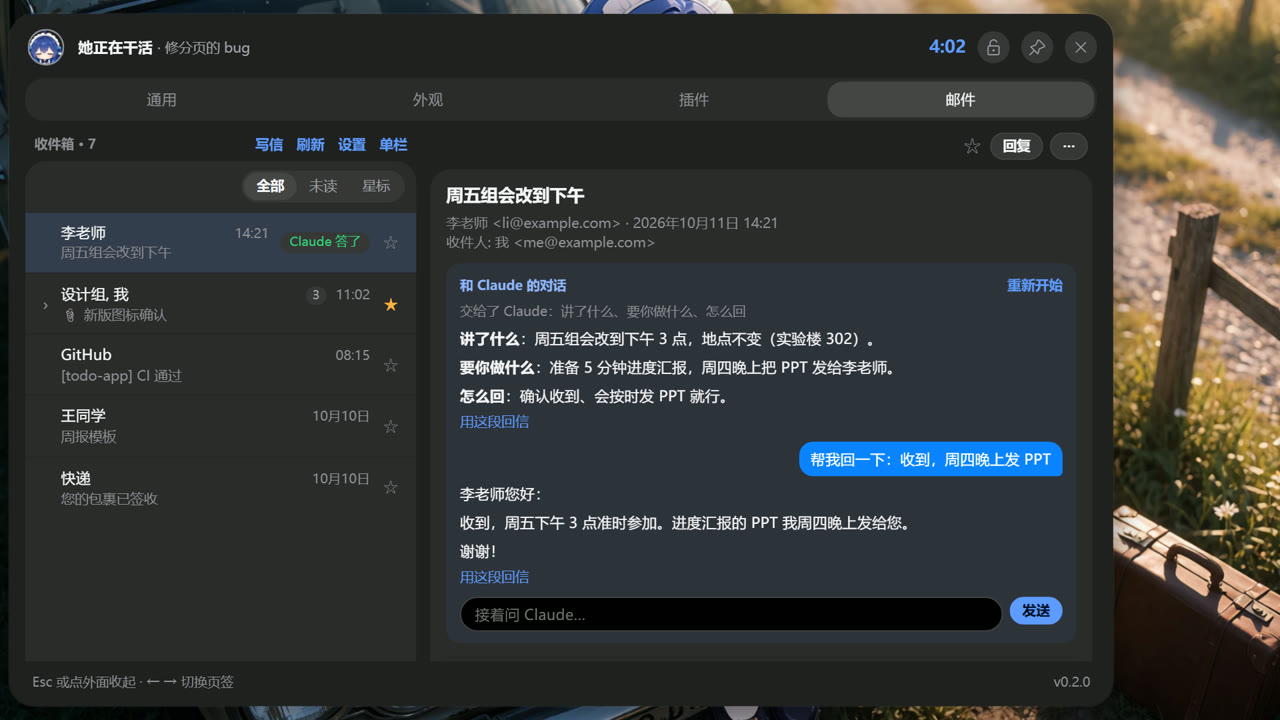This screenshot has width=1280, height=720.
Task: Open the three-dots more options button
Action: pyautogui.click(x=1069, y=146)
